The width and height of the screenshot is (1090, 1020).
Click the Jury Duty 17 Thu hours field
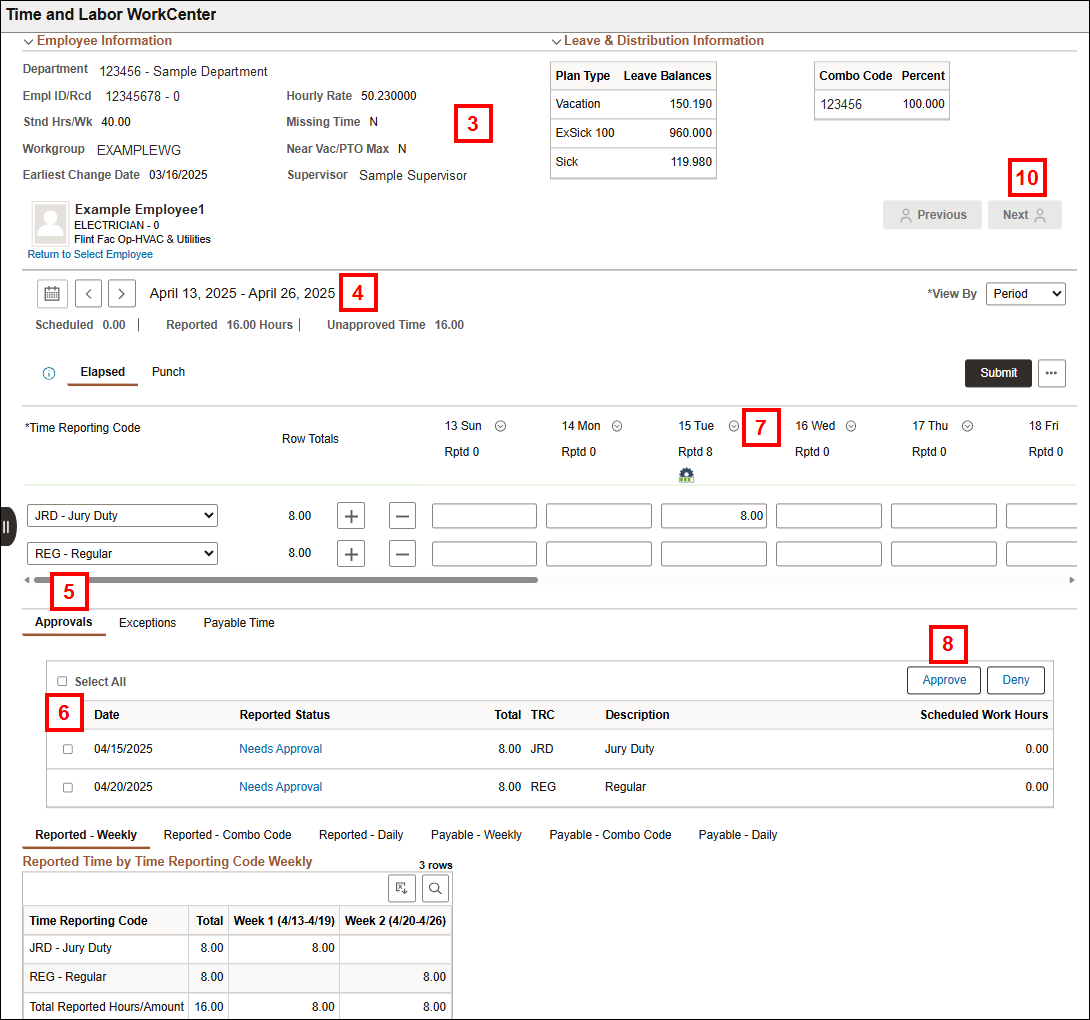(943, 516)
